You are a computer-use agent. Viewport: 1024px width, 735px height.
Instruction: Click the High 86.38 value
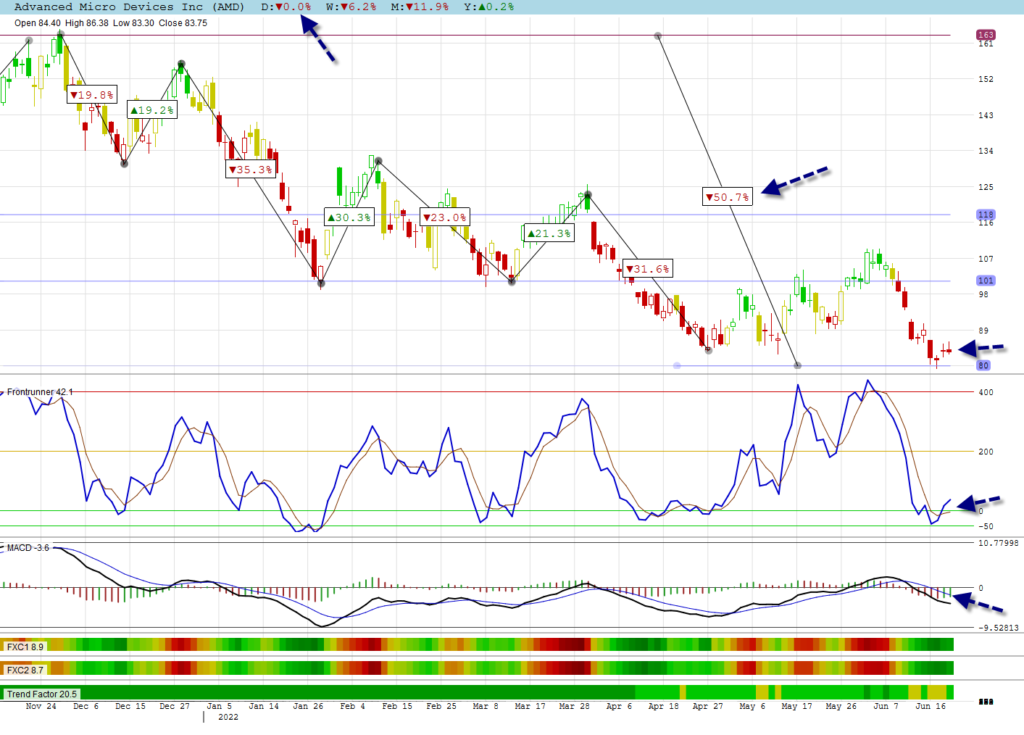click(x=87, y=23)
